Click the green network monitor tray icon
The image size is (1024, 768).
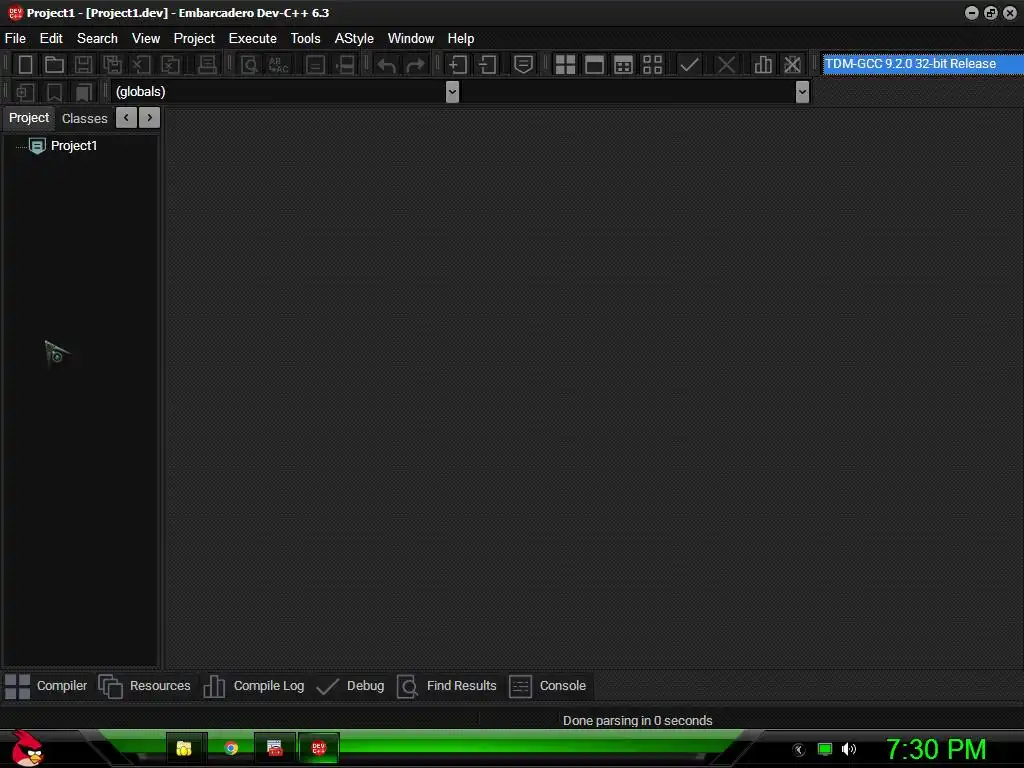pos(825,749)
